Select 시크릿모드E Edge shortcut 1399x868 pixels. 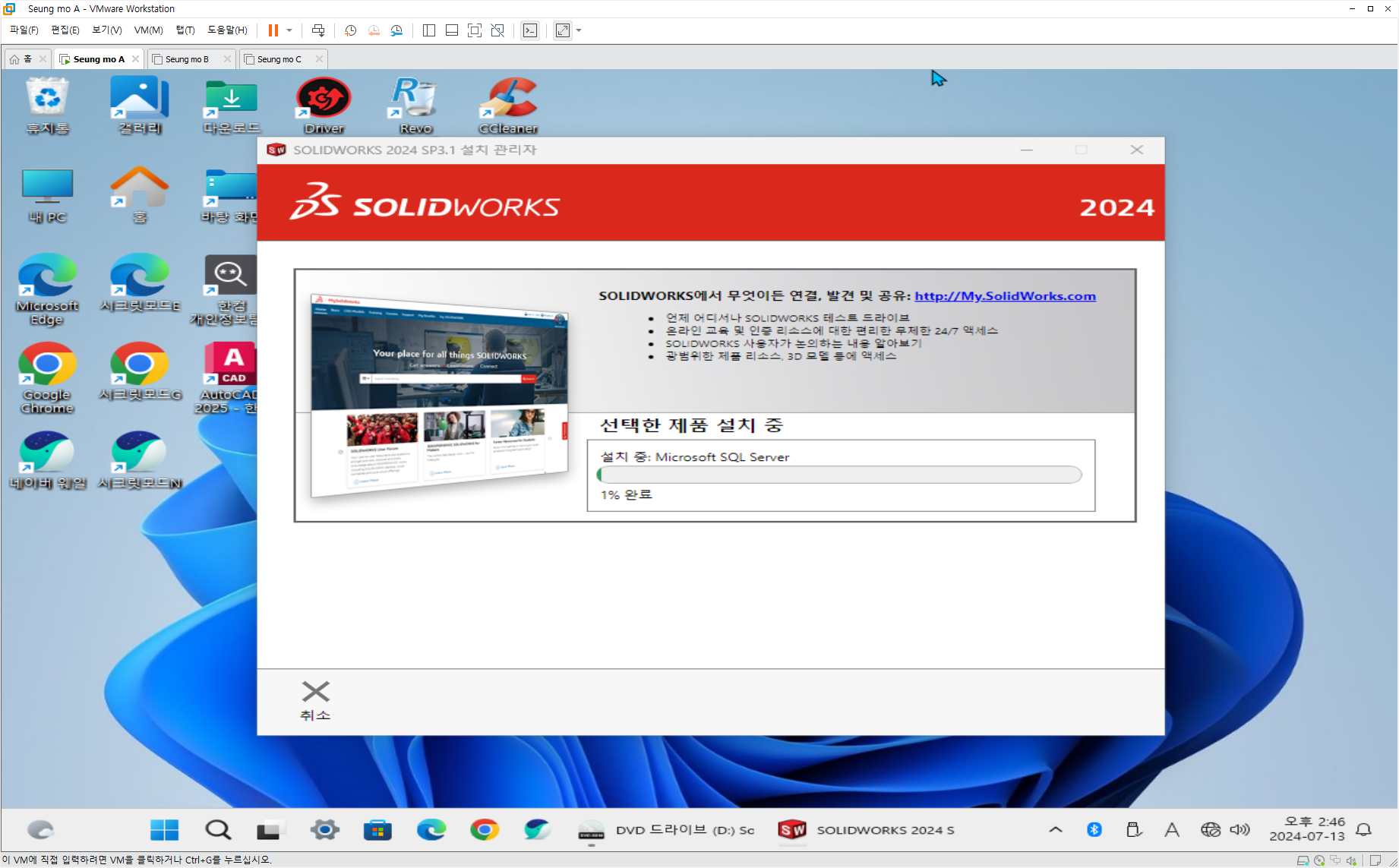tap(140, 284)
